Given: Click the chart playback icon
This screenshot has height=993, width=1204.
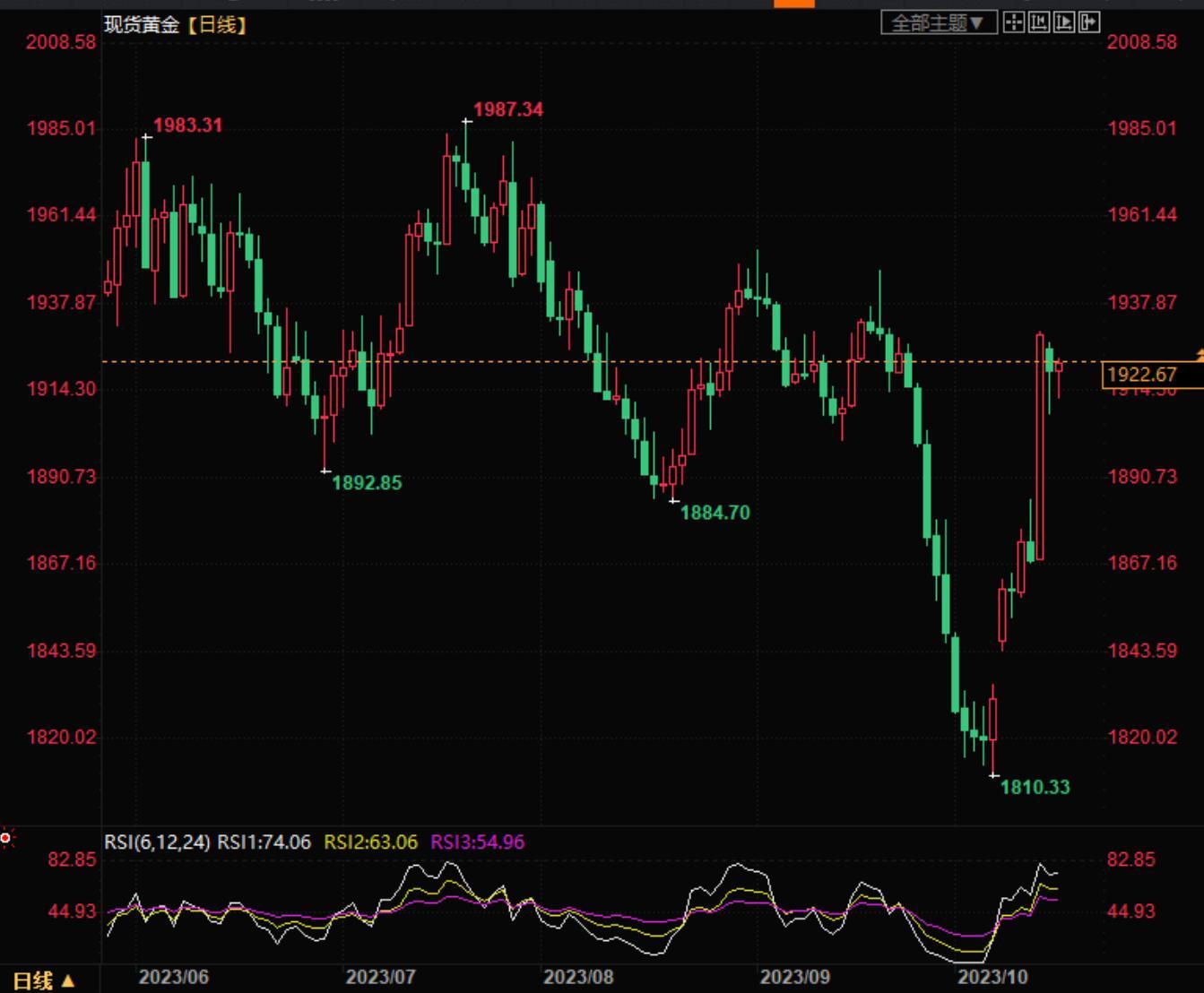Looking at the screenshot, I should (1064, 22).
